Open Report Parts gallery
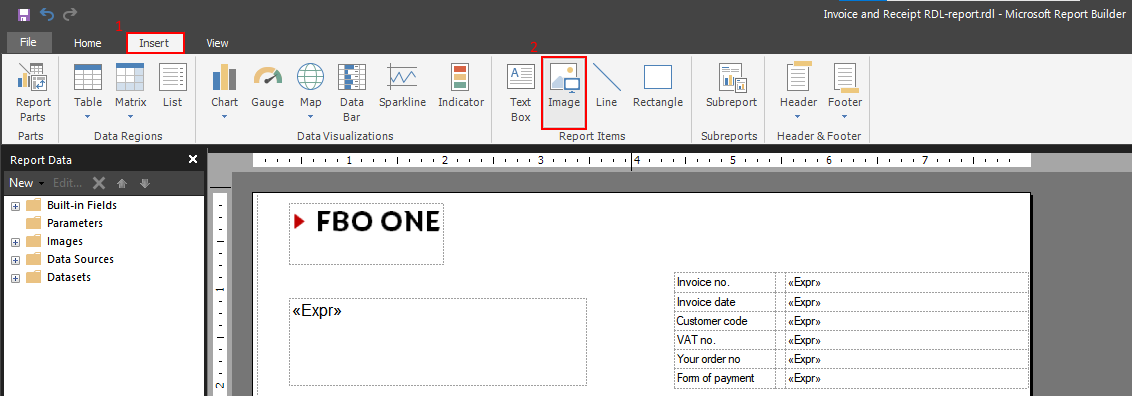1132x396 pixels. (x=33, y=91)
